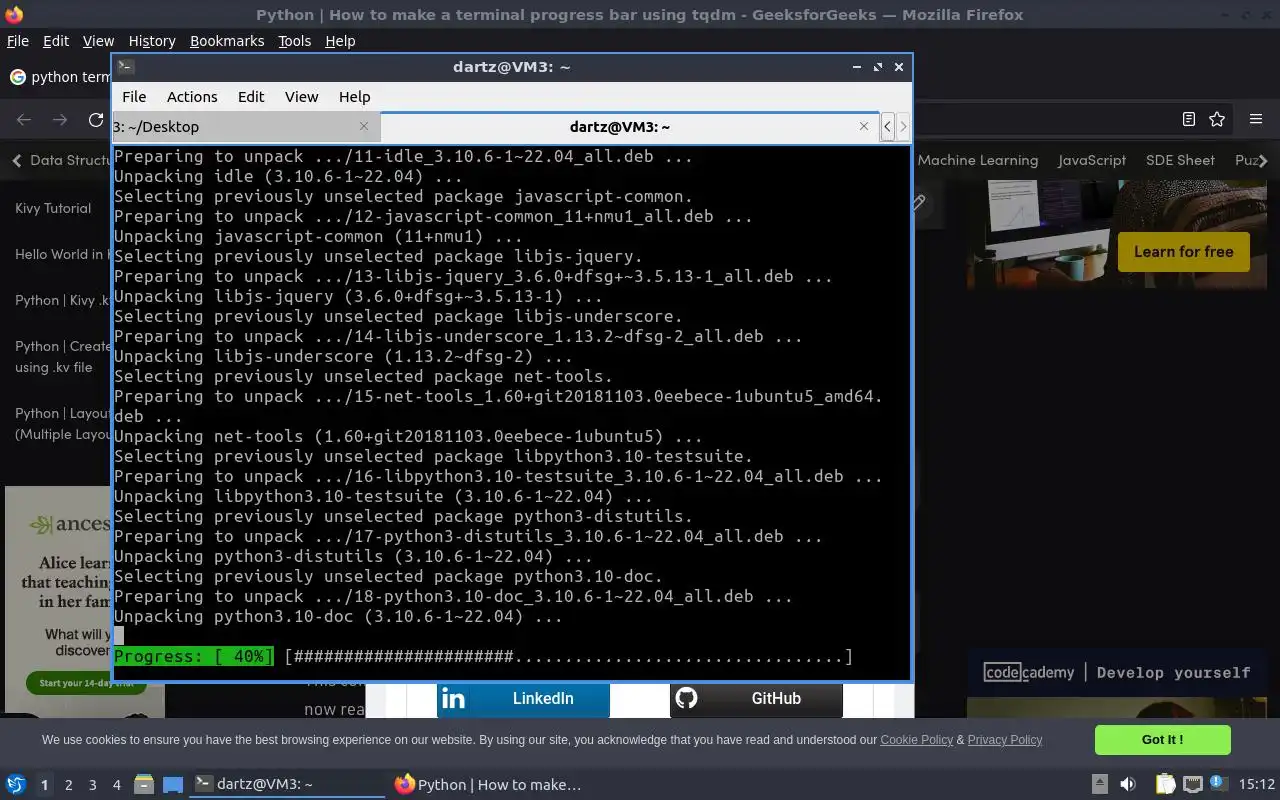Open the Privacy Policy link
The image size is (1280, 800).
(x=1005, y=740)
